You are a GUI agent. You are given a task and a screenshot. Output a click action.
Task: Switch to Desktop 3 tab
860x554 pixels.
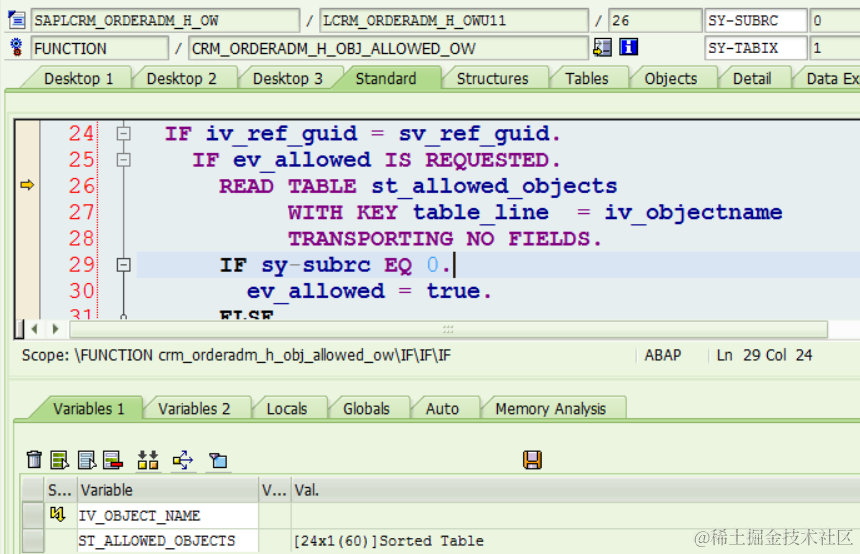tap(287, 78)
